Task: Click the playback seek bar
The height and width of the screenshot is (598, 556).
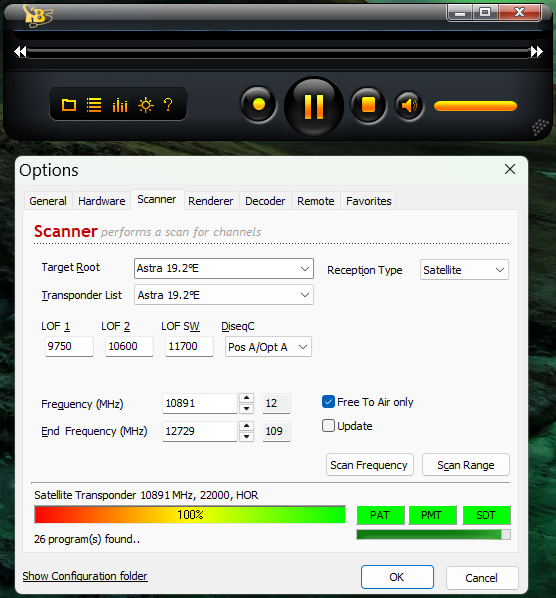Action: (x=278, y=51)
